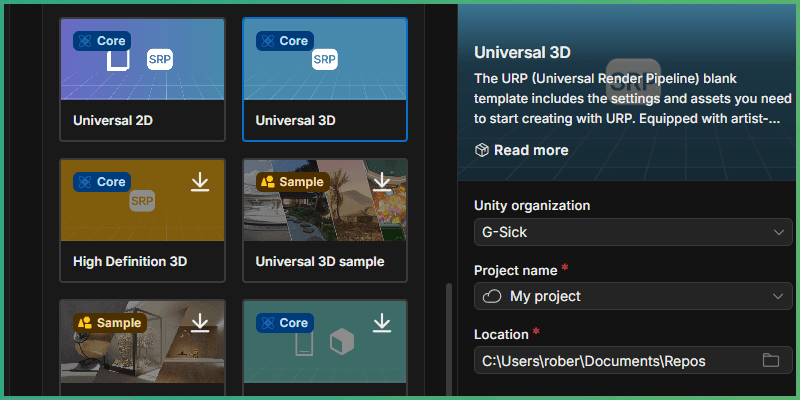Choose the Universal 3D template label
The image size is (800, 400).
click(296, 120)
